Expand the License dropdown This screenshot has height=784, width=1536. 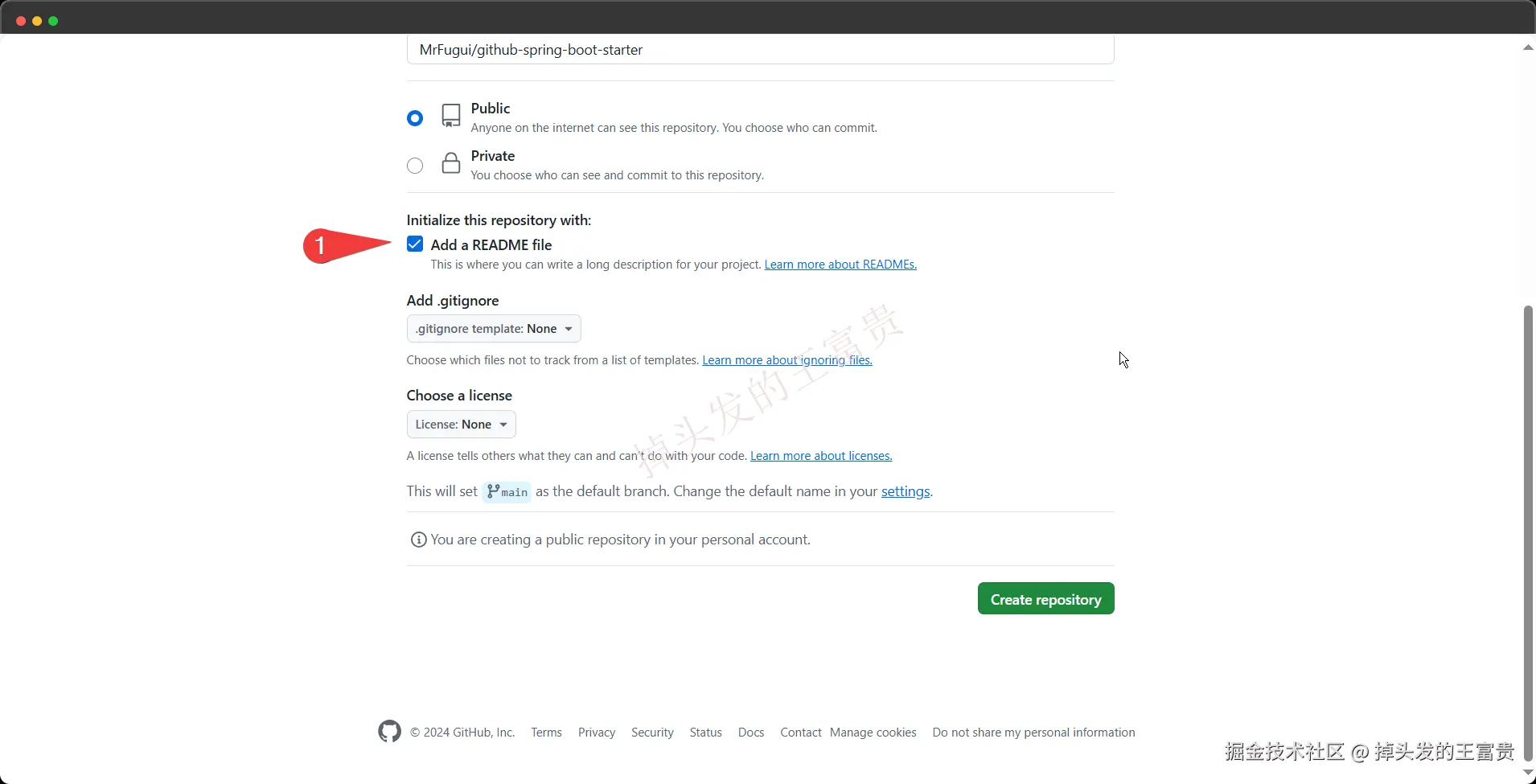[461, 425]
